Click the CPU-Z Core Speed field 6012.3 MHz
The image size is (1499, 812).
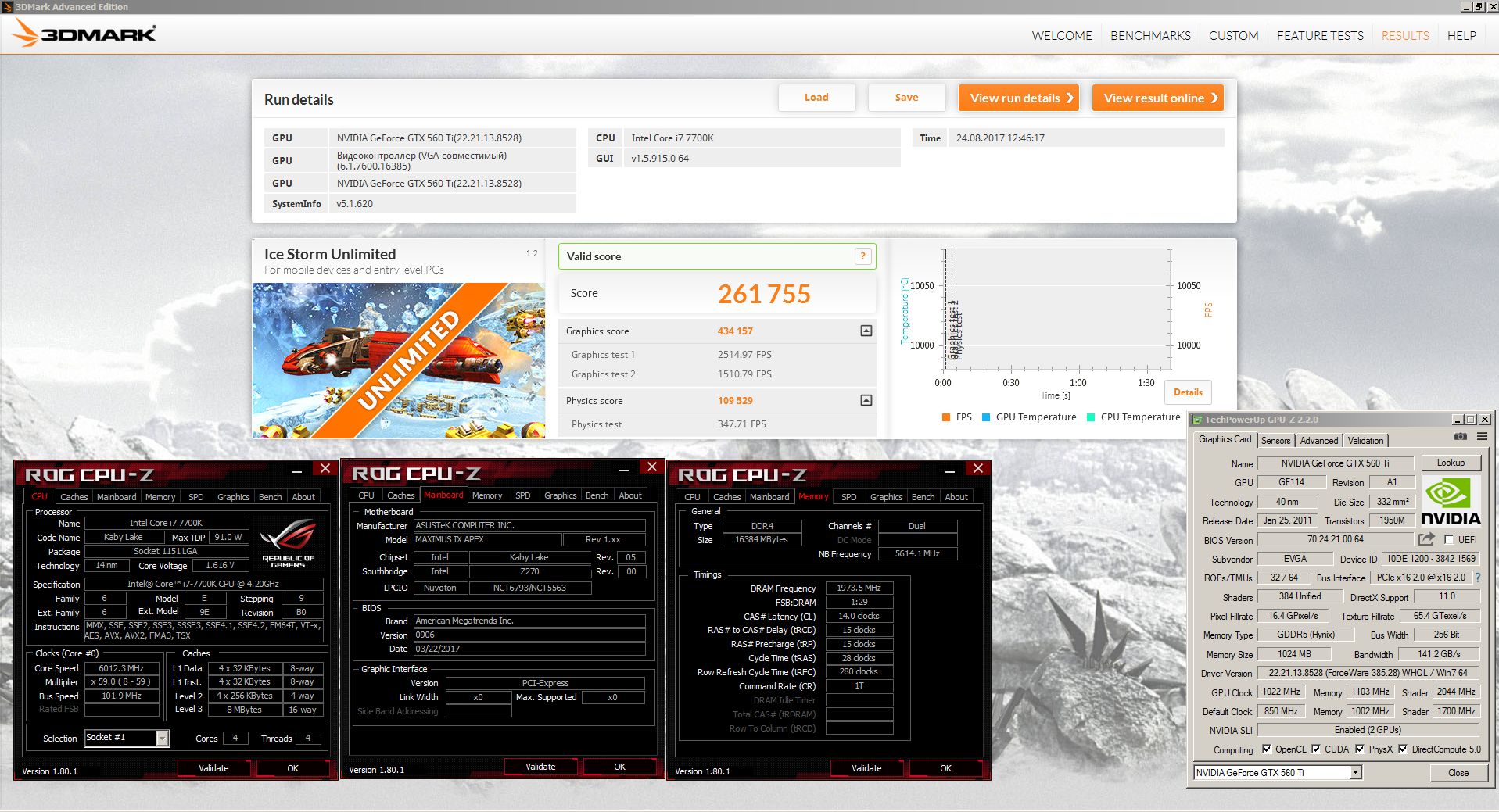coord(121,668)
